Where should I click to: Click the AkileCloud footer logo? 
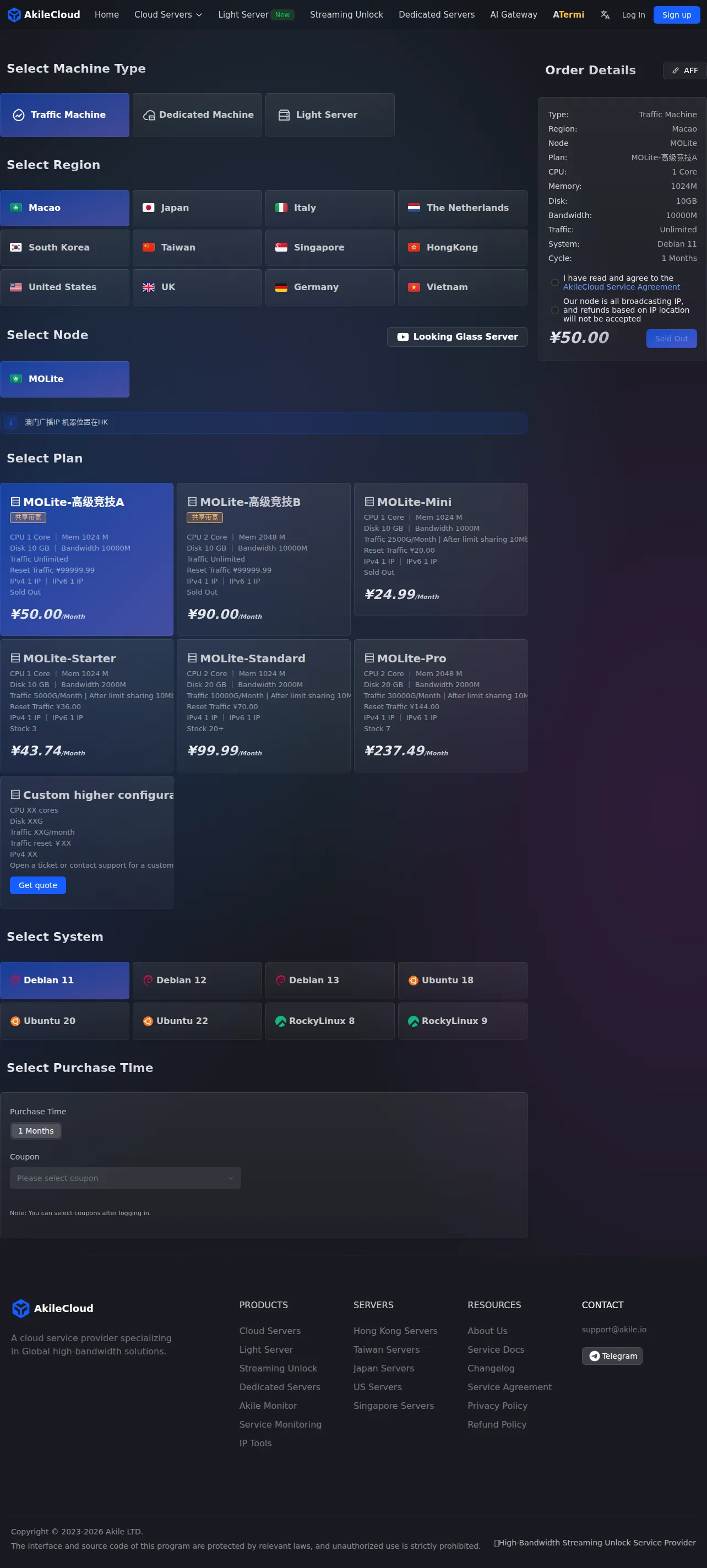[x=52, y=1308]
